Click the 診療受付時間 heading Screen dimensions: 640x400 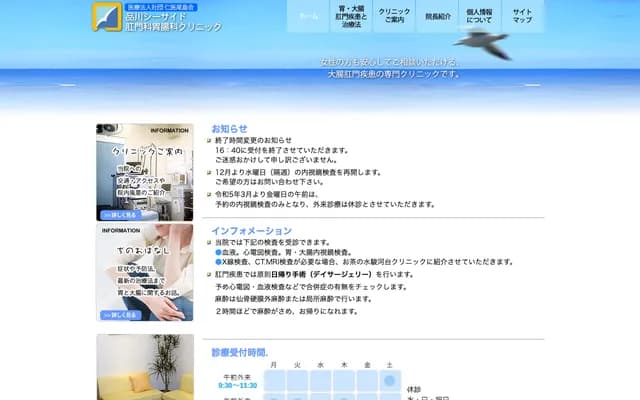tap(240, 353)
